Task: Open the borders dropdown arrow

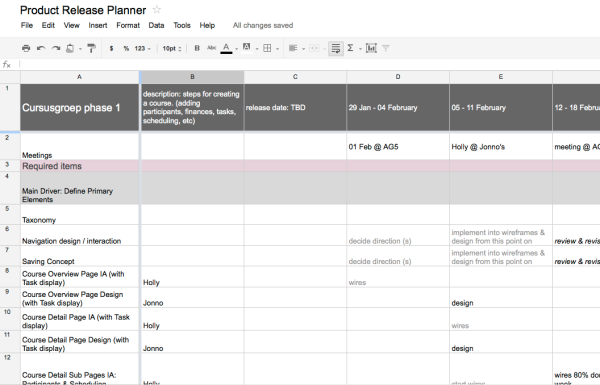Action: [277, 49]
